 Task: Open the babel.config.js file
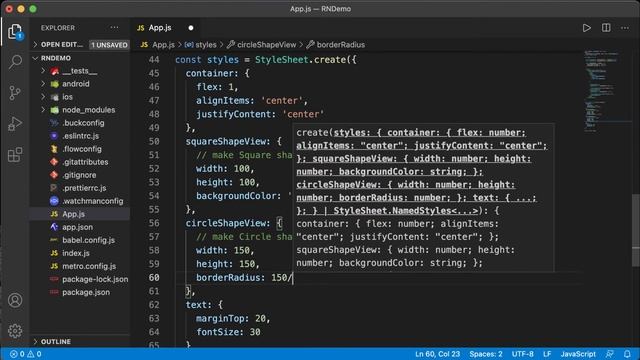point(88,240)
